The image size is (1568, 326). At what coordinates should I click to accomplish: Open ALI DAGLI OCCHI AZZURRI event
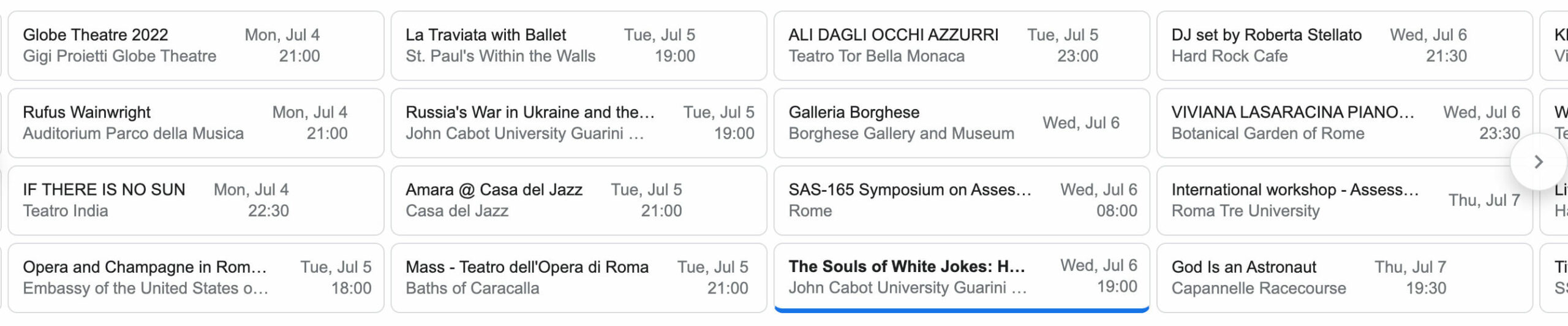pyautogui.click(x=962, y=45)
